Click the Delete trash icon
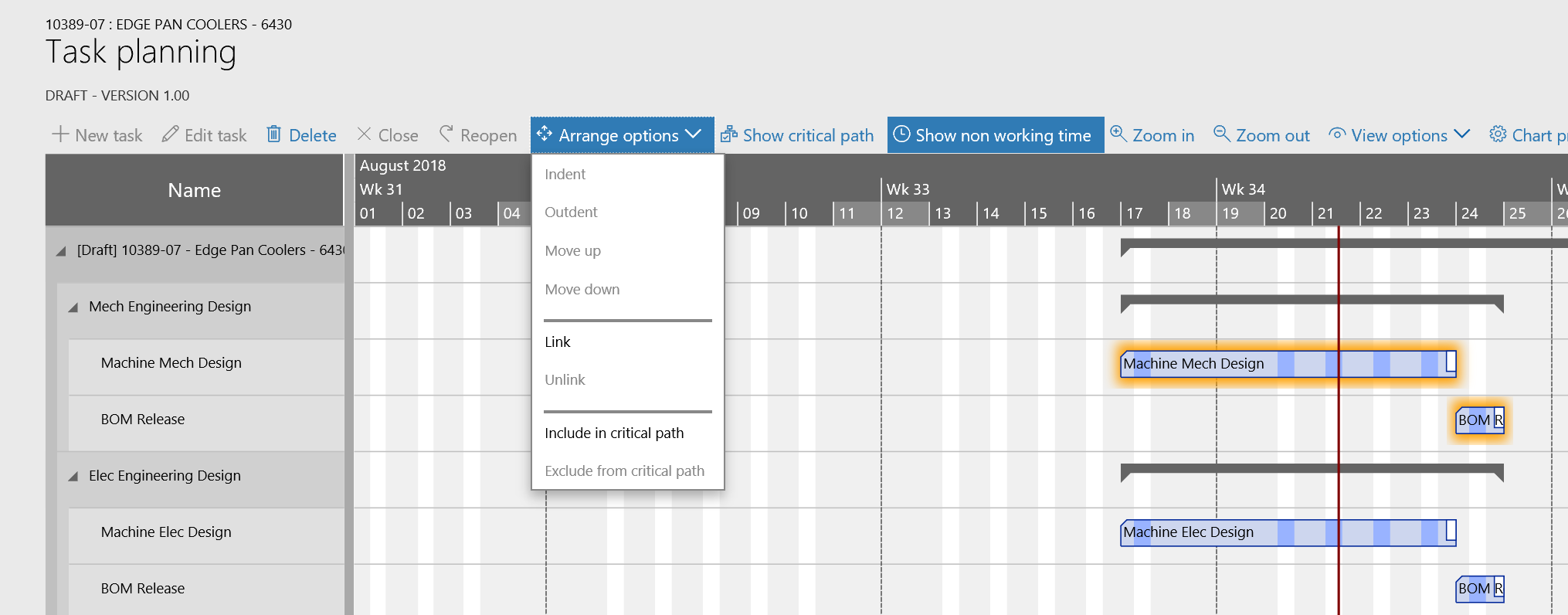 [x=274, y=134]
